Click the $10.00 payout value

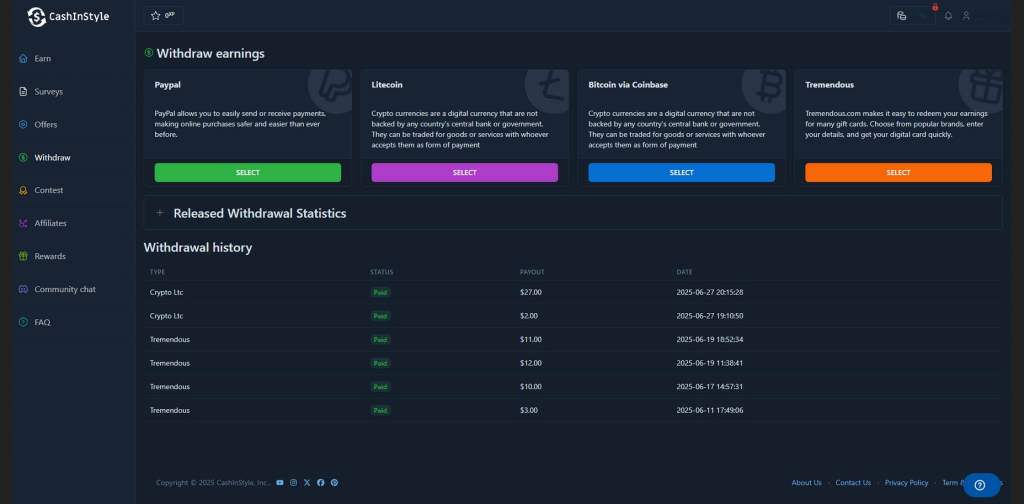531,386
